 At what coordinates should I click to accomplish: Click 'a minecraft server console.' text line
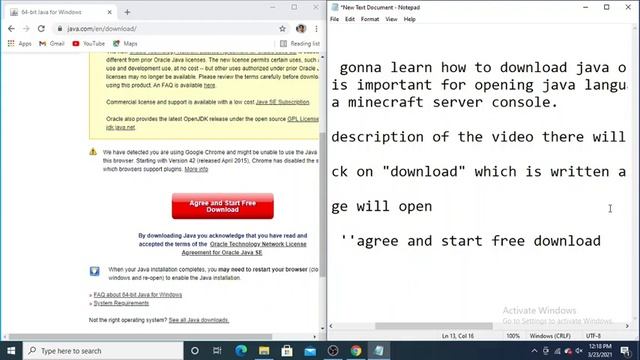point(444,102)
